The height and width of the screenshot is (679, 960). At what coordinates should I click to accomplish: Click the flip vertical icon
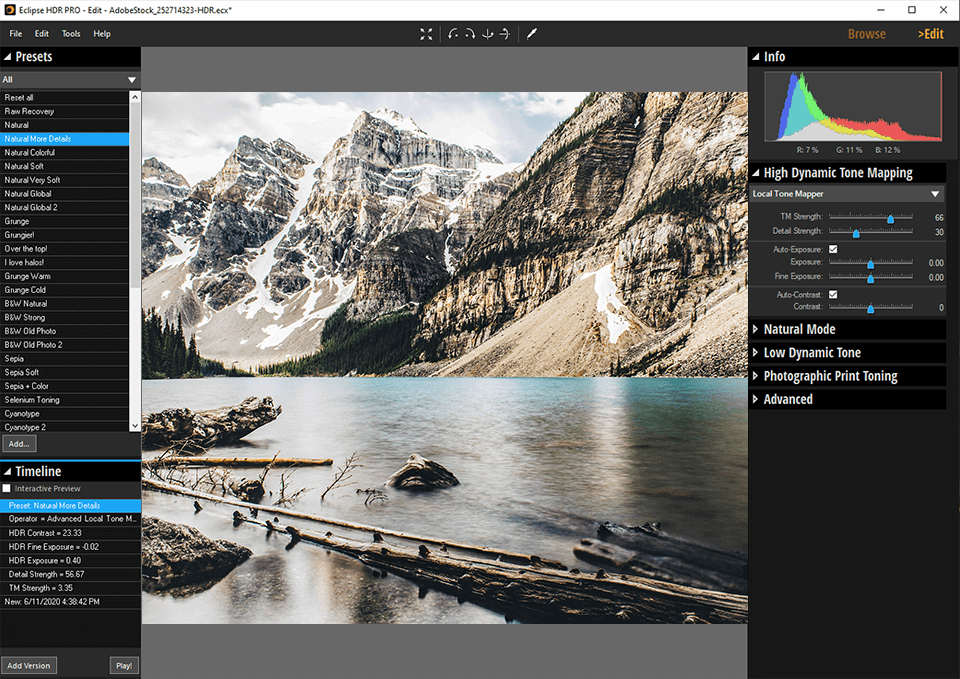pyautogui.click(x=488, y=34)
